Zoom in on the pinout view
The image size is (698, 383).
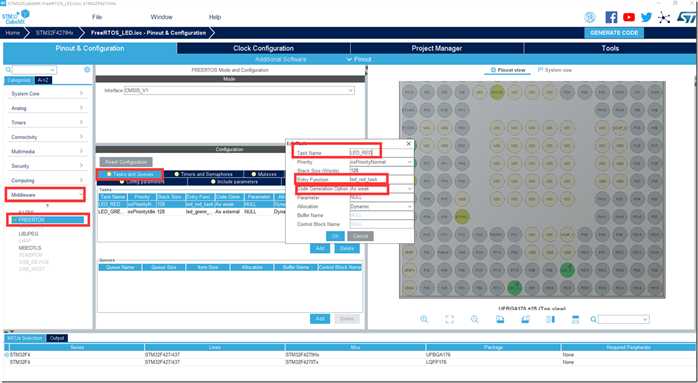[424, 319]
